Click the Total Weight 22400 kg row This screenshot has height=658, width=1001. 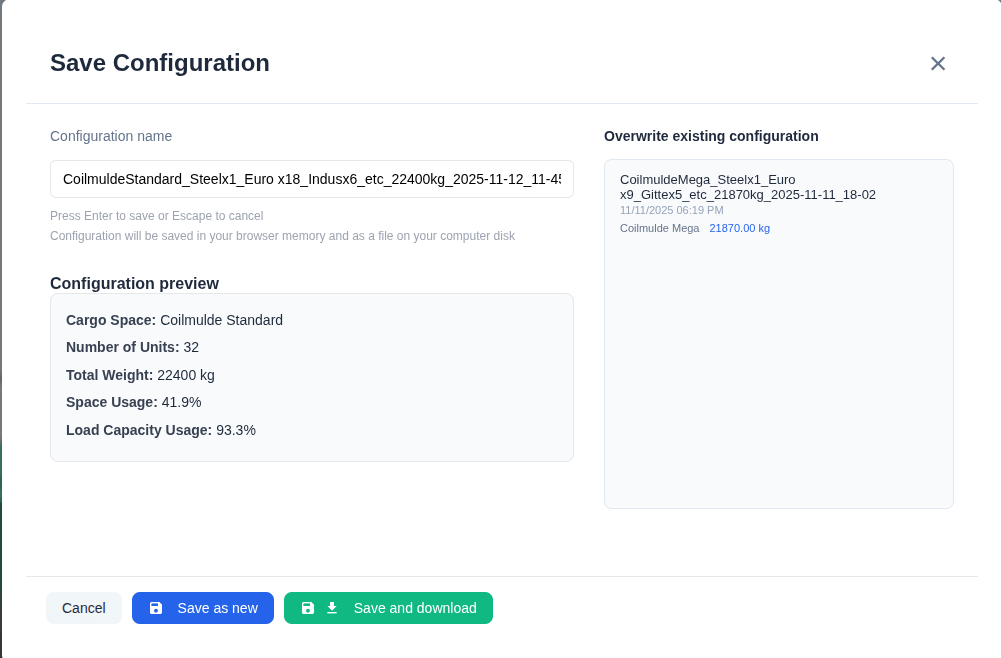[x=140, y=375]
